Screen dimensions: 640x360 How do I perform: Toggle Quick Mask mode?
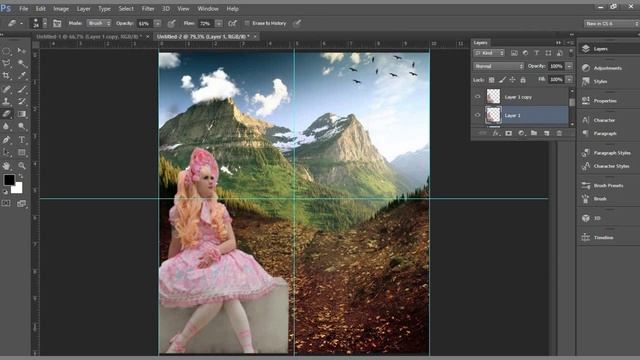[6, 203]
